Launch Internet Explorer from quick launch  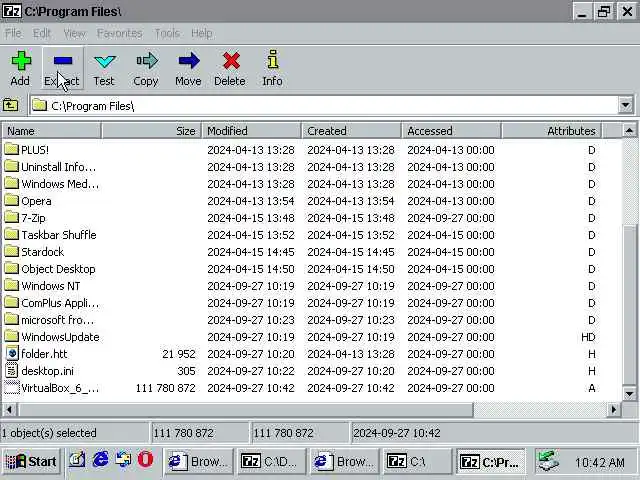coord(100,460)
